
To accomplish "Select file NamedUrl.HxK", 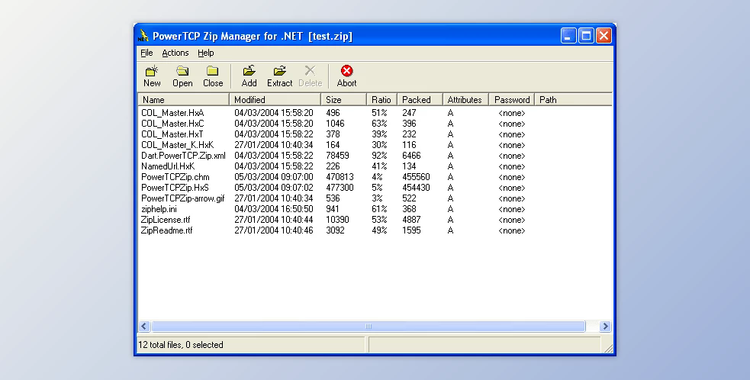I will pos(168,167).
